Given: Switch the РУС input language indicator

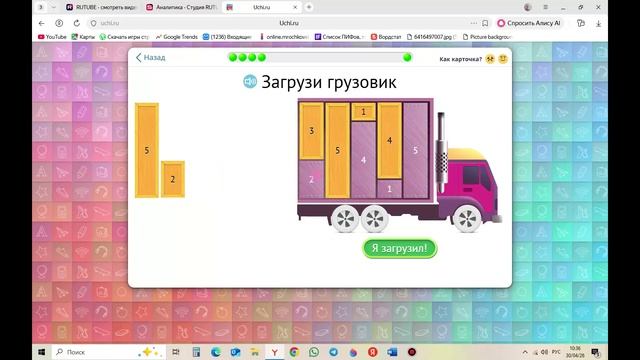Looking at the screenshot, I should tap(556, 352).
